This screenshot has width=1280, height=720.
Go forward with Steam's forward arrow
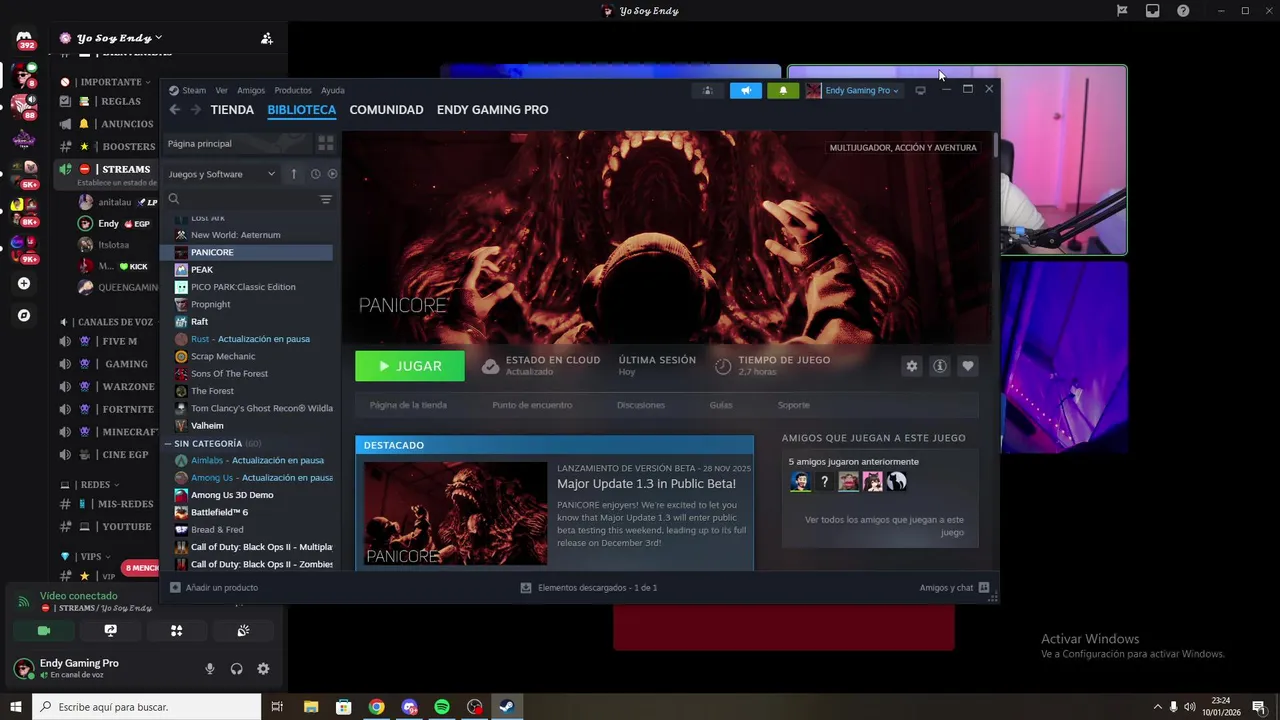click(x=196, y=110)
